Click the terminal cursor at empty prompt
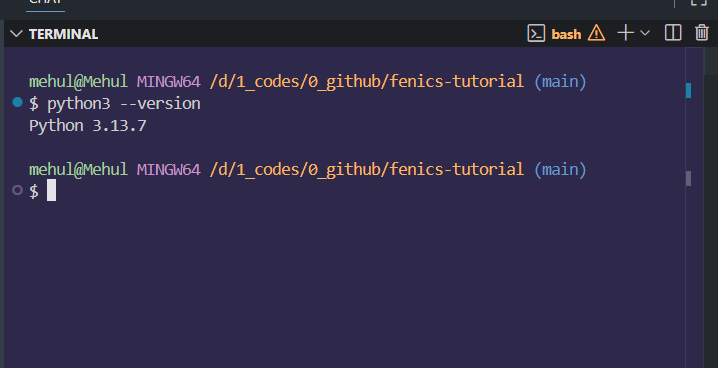Screen dimensions: 718x368 [51, 190]
